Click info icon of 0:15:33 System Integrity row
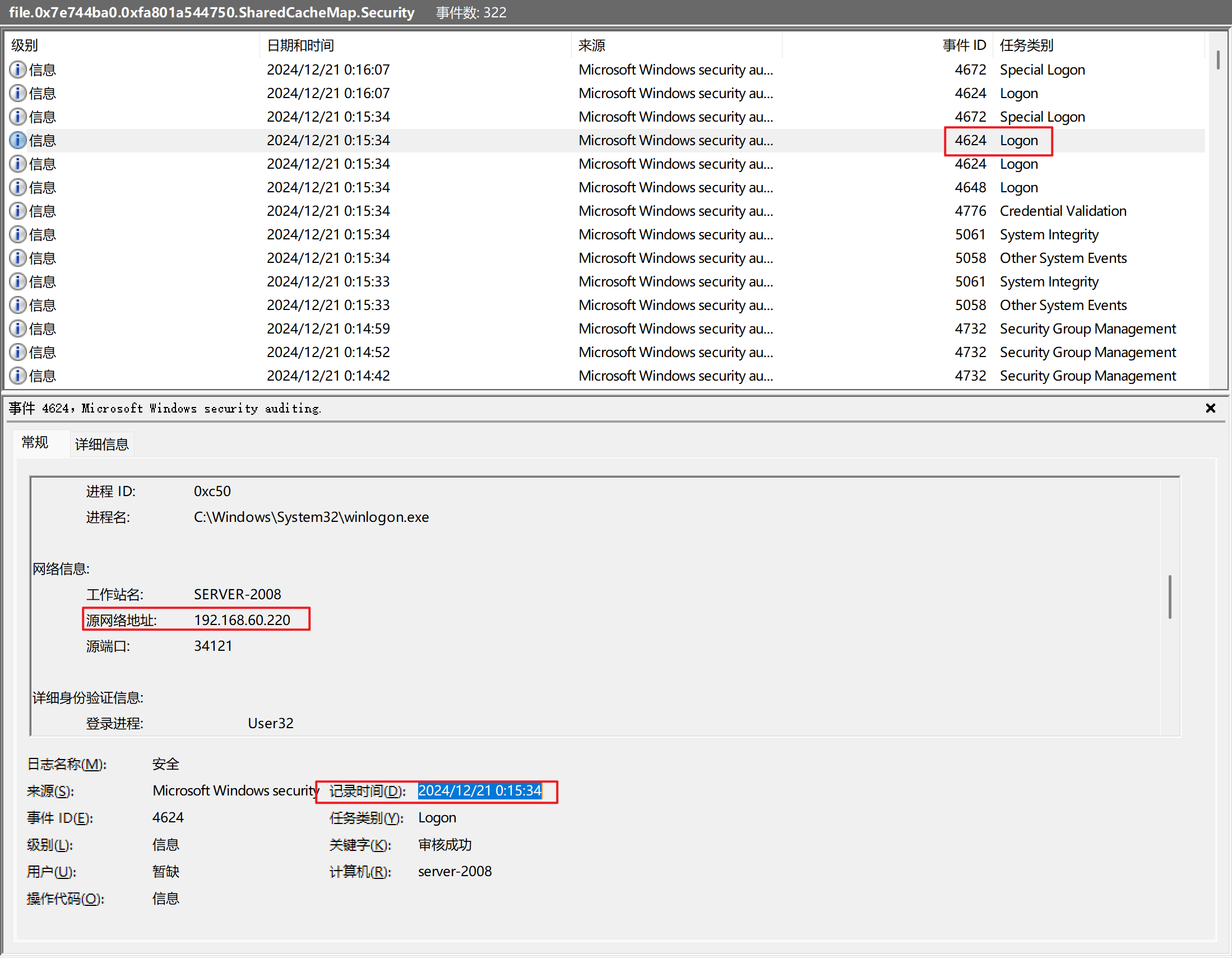The width and height of the screenshot is (1232, 958). pyautogui.click(x=17, y=281)
